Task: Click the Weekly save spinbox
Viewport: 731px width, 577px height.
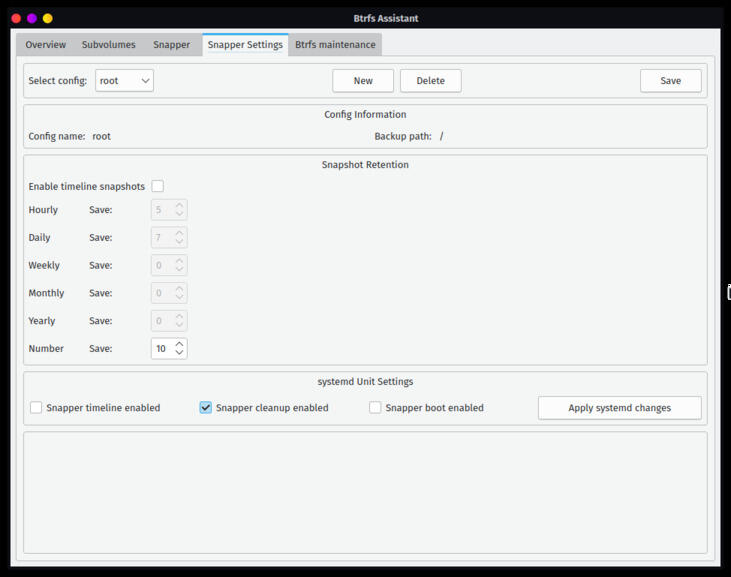Action: 169,265
